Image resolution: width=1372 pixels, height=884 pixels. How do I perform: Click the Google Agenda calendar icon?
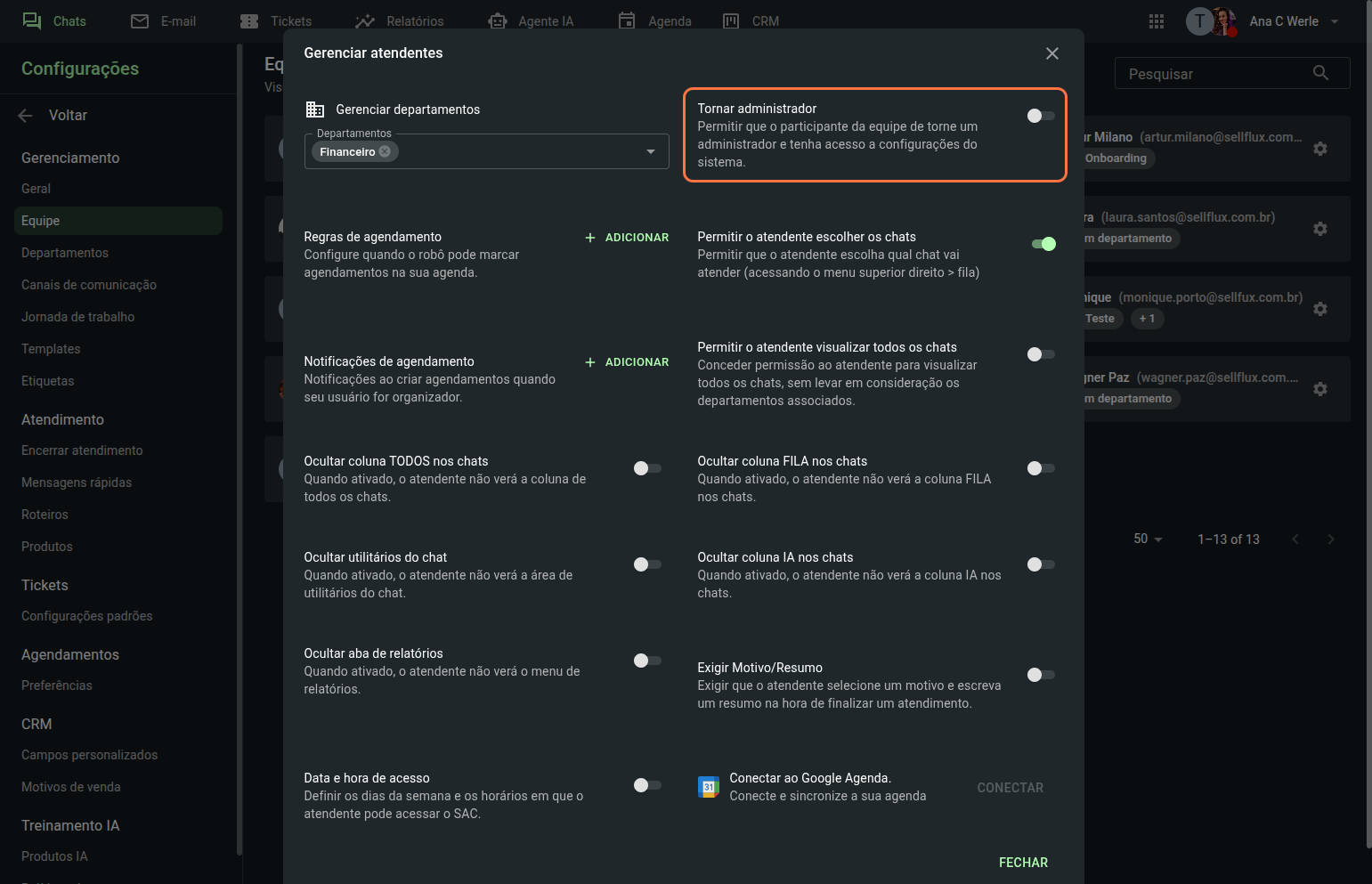(709, 787)
